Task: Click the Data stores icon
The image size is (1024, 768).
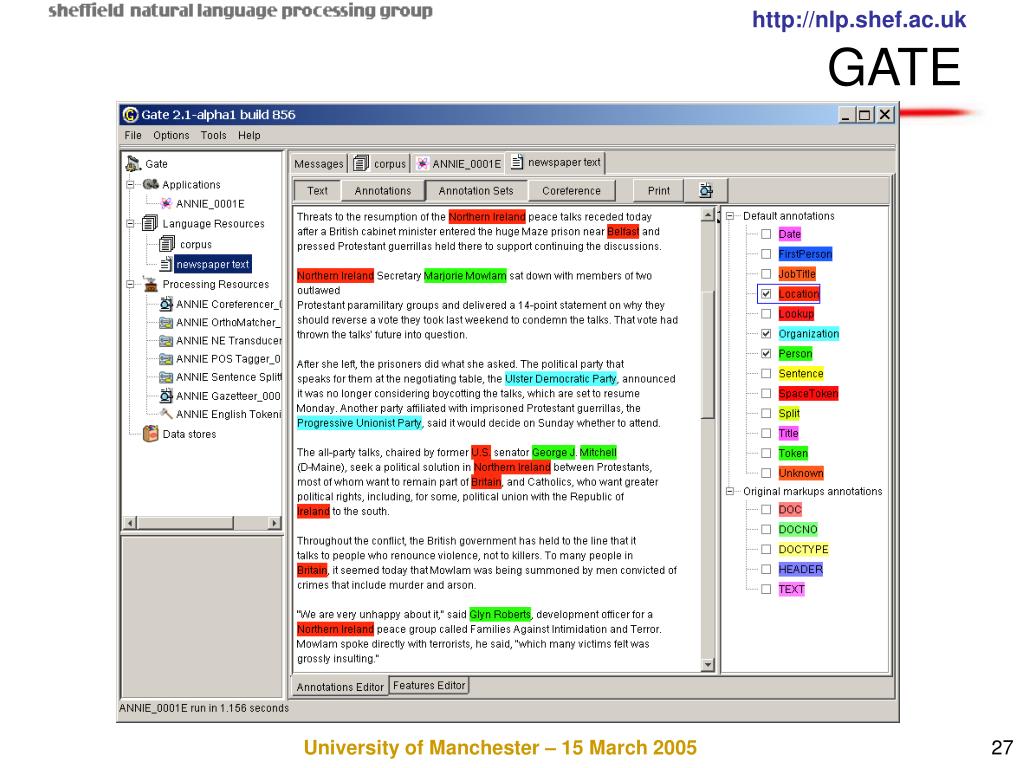Action: click(x=151, y=434)
